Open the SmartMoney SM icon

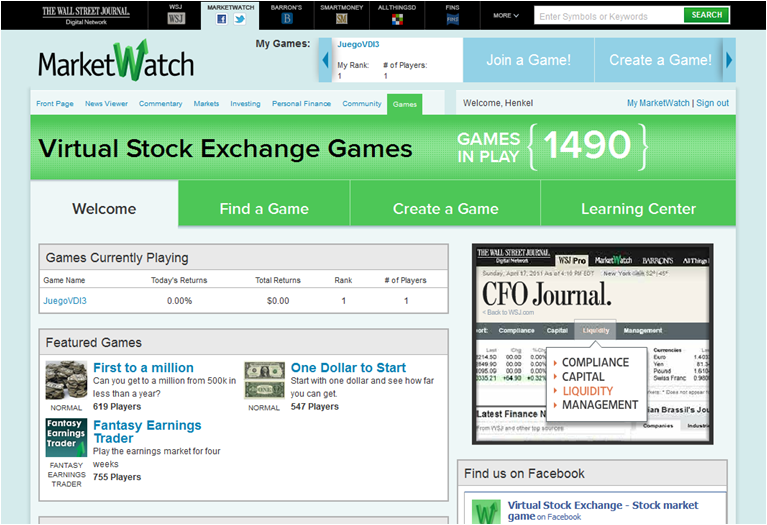(341, 19)
